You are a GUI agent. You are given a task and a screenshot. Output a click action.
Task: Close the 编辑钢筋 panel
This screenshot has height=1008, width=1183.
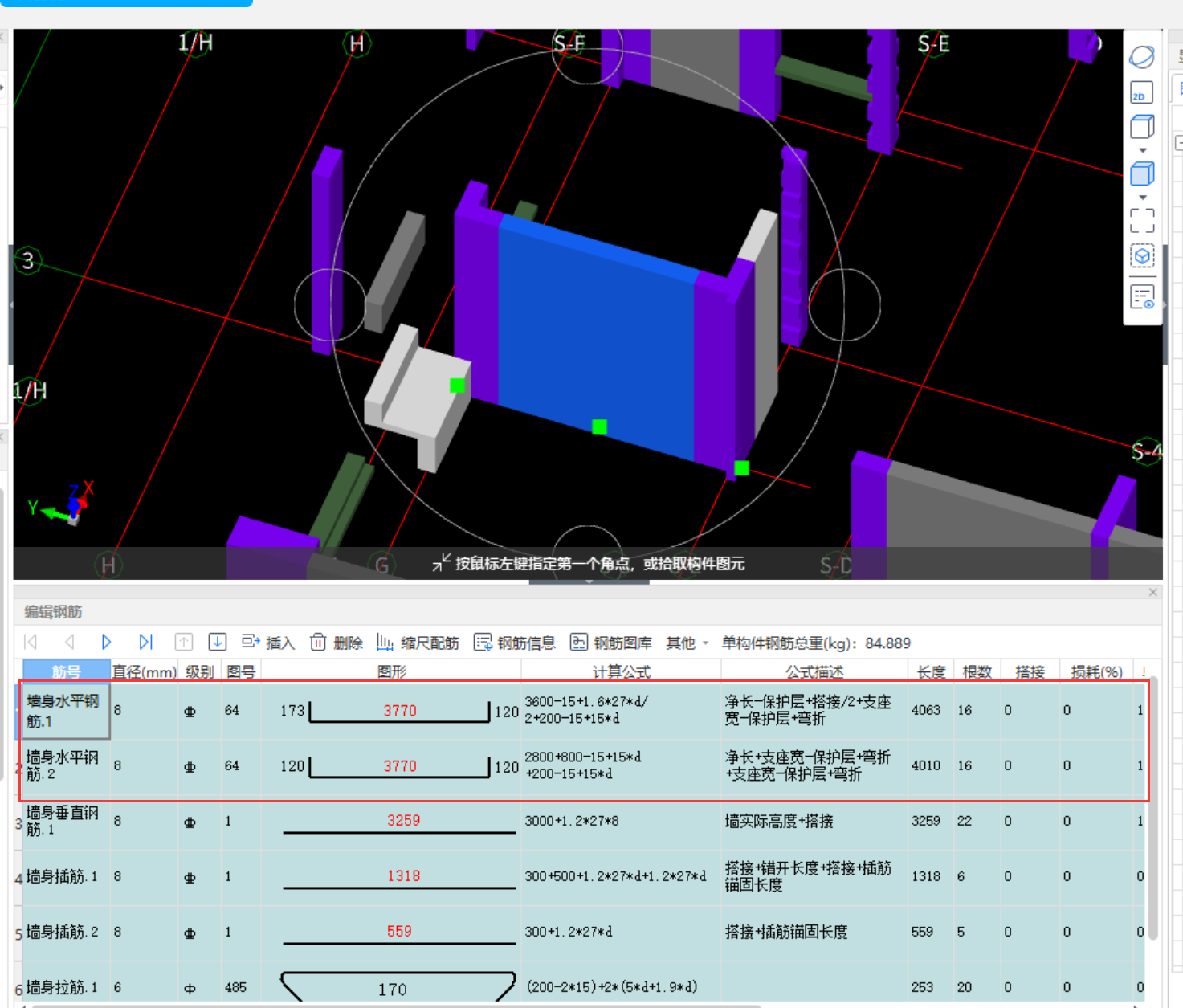pos(1153,592)
